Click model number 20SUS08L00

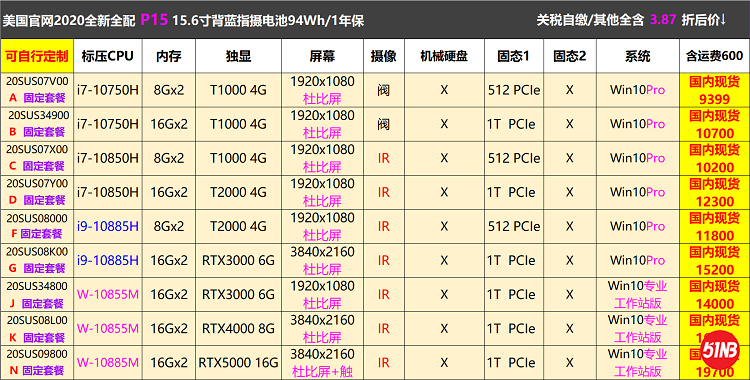[37, 320]
